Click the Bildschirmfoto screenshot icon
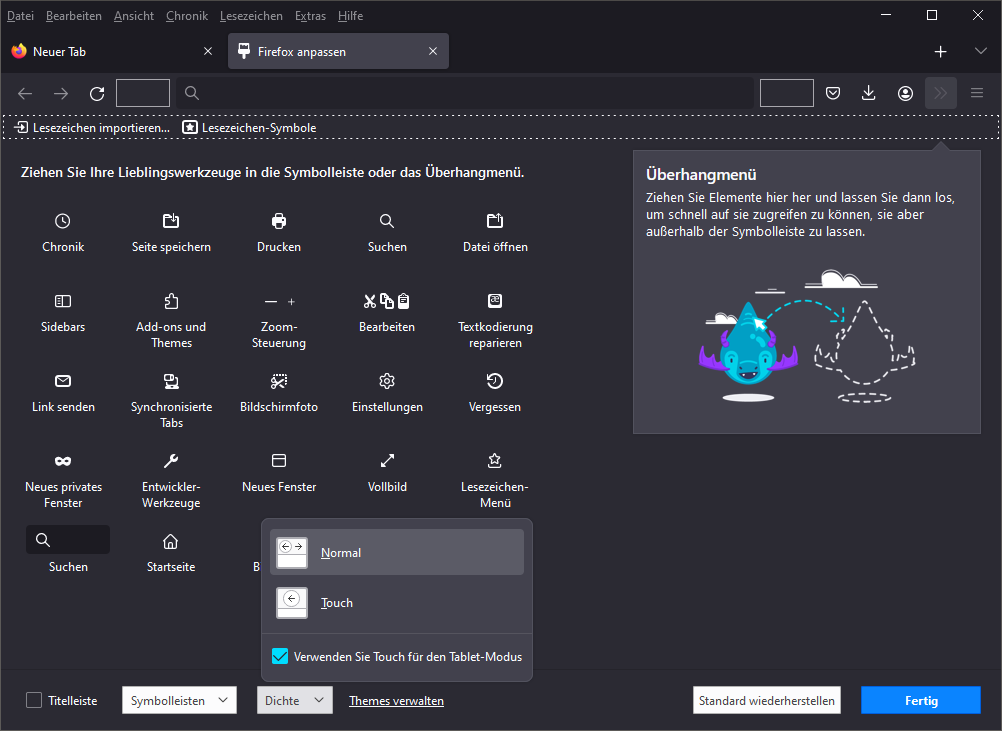1002x731 pixels. 279,381
